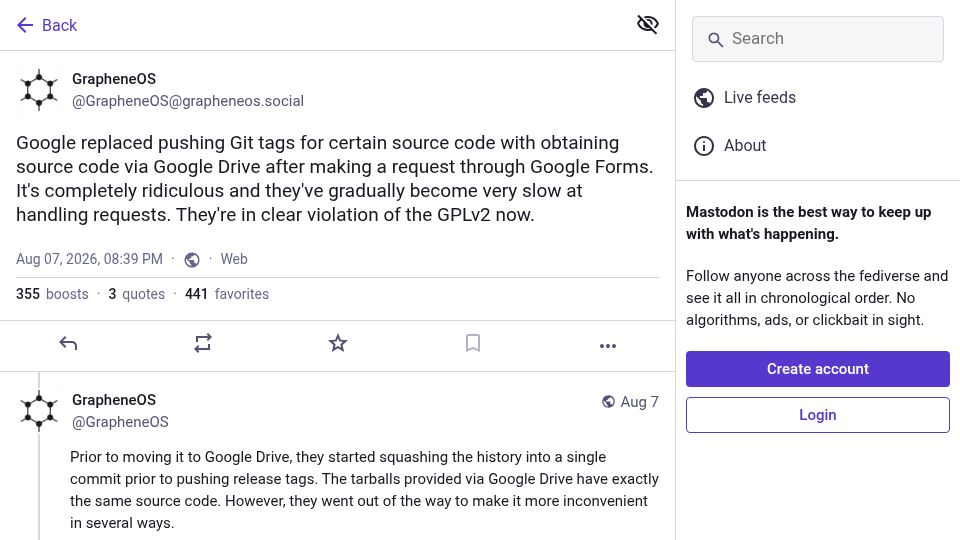This screenshot has width=960, height=540.
Task: Click 'Mastodon is the best way' heading
Action: tap(808, 223)
